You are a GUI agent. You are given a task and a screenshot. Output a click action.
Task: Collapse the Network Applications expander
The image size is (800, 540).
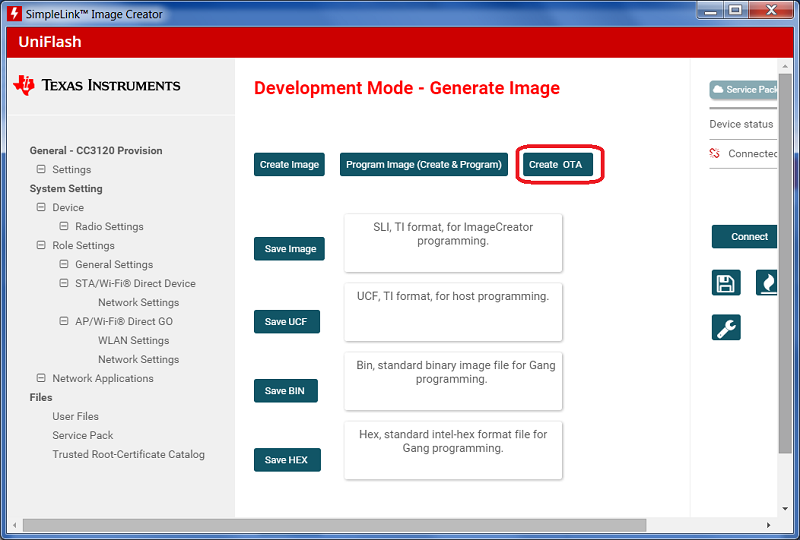coord(41,379)
